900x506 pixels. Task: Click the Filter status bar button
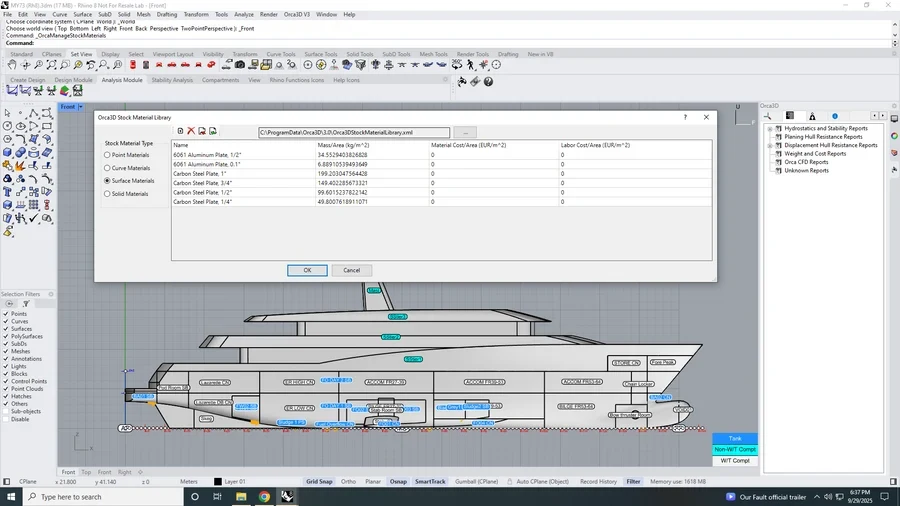pos(633,482)
